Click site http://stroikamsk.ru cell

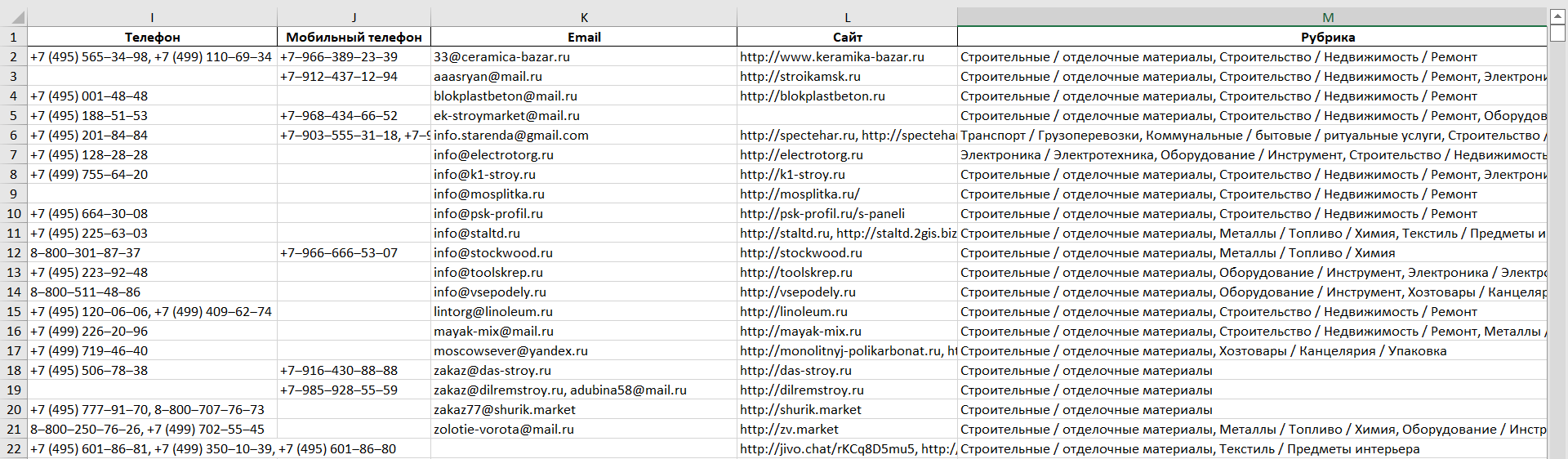coord(847,76)
